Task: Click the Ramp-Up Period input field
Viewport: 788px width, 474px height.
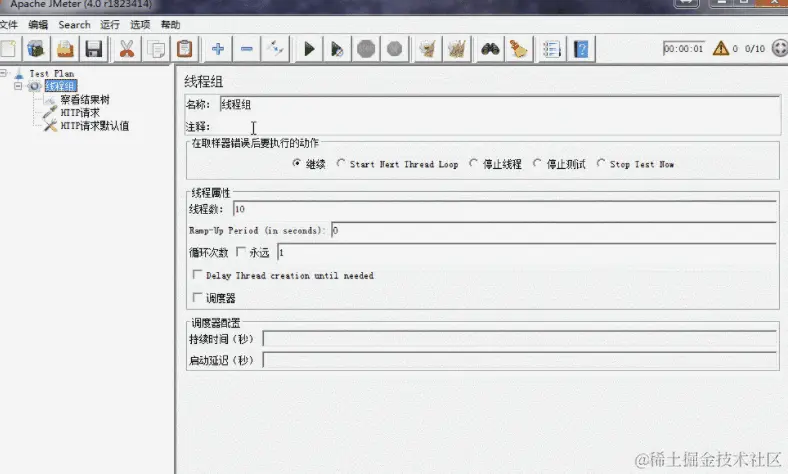Action: coord(554,231)
